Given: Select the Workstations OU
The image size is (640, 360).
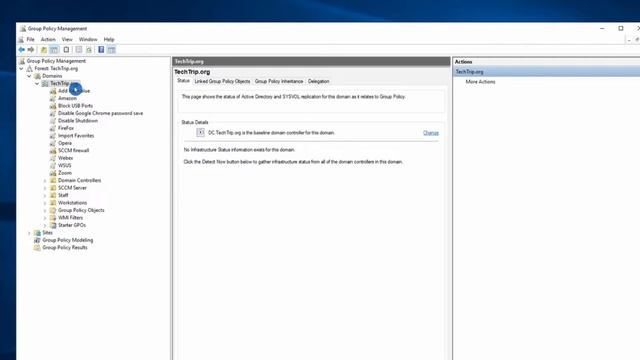Looking at the screenshot, I should coord(72,203).
